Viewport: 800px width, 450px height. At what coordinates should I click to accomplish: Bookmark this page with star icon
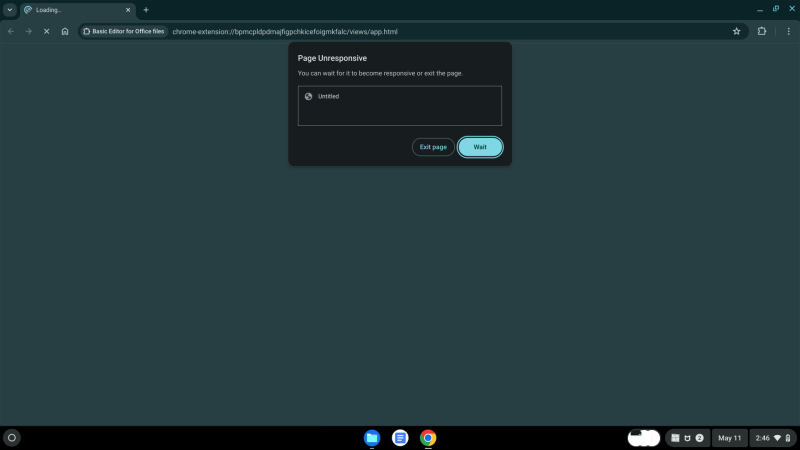pos(736,31)
